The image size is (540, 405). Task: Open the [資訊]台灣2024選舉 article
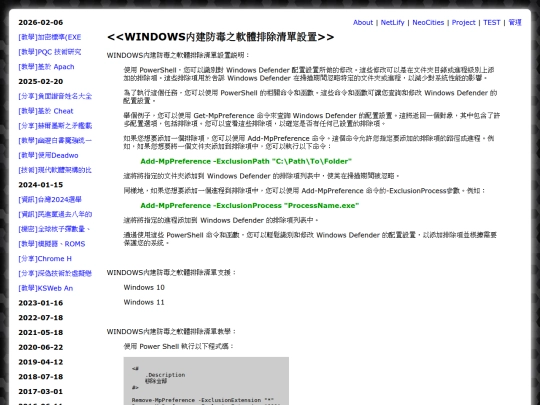tap(50, 199)
